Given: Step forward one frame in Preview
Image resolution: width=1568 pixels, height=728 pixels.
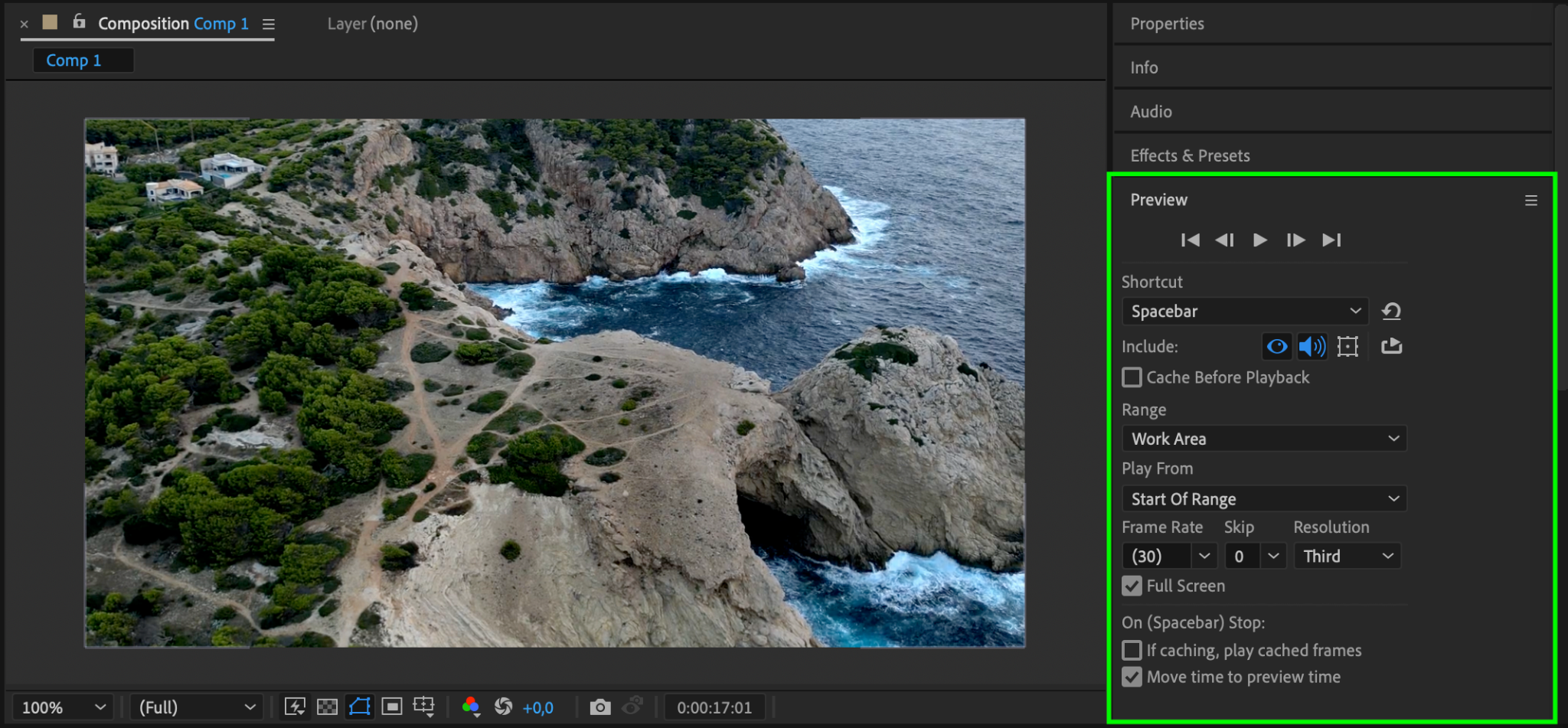Looking at the screenshot, I should (1295, 240).
